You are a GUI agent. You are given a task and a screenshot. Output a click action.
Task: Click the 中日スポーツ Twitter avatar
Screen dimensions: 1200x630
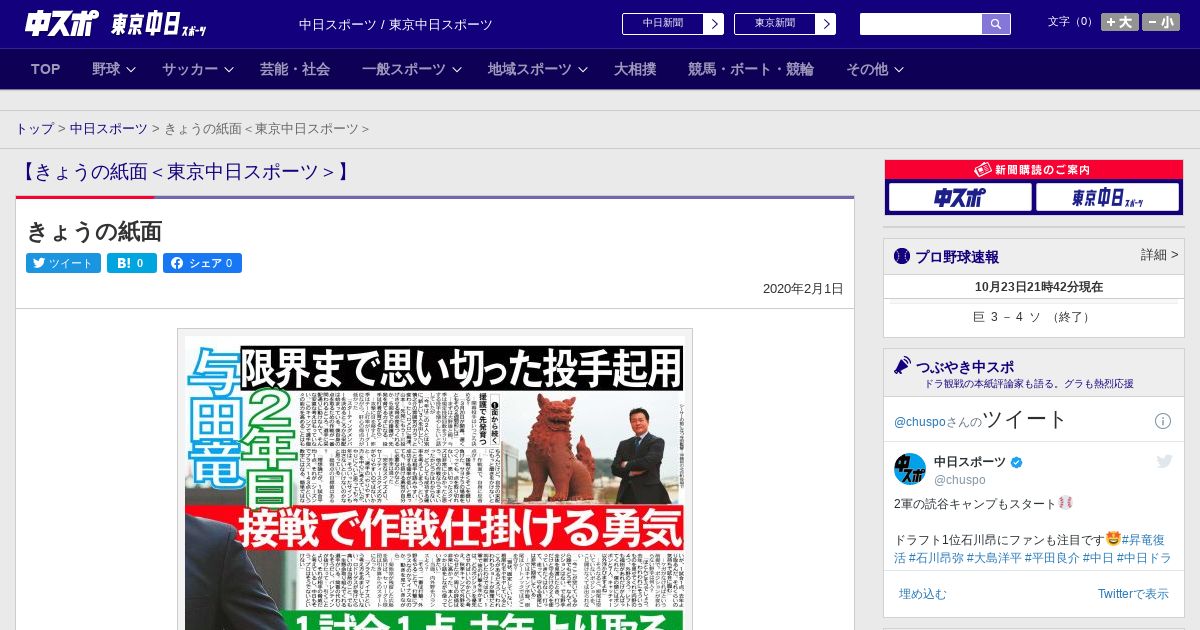click(910, 469)
